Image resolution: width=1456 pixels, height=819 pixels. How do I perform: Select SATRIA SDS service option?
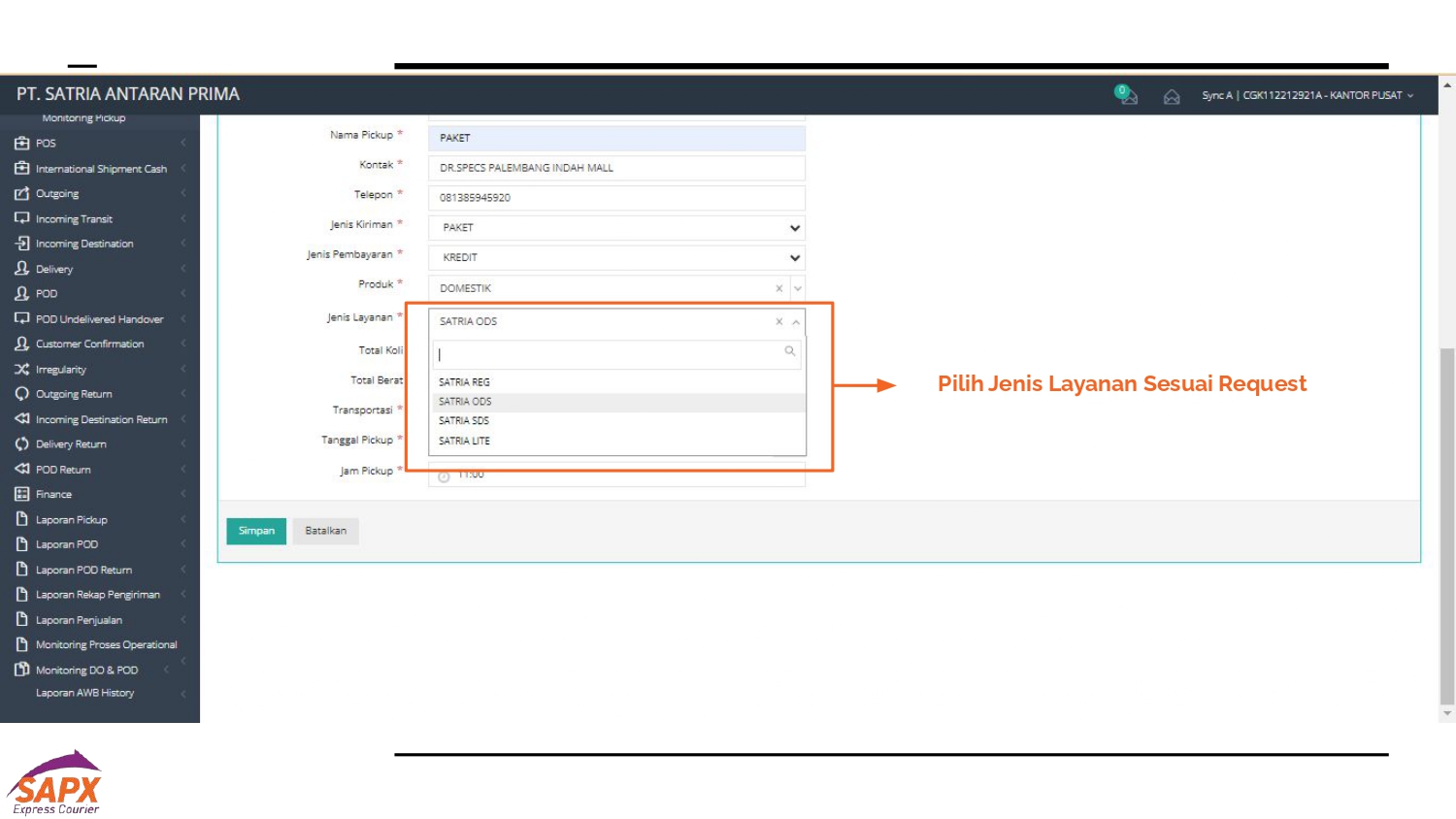pyautogui.click(x=618, y=421)
